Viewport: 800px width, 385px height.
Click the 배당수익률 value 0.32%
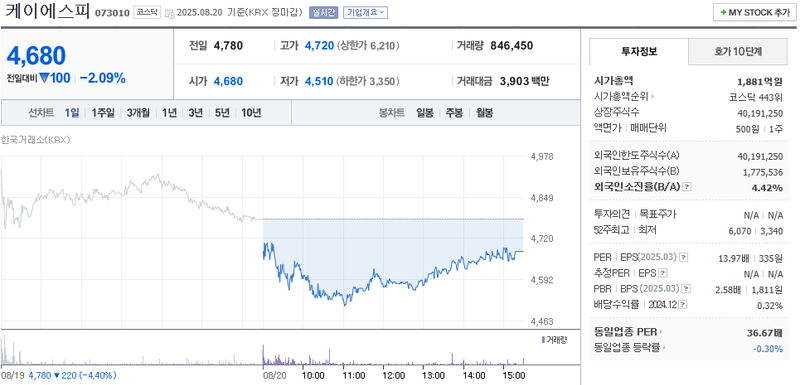pos(770,305)
